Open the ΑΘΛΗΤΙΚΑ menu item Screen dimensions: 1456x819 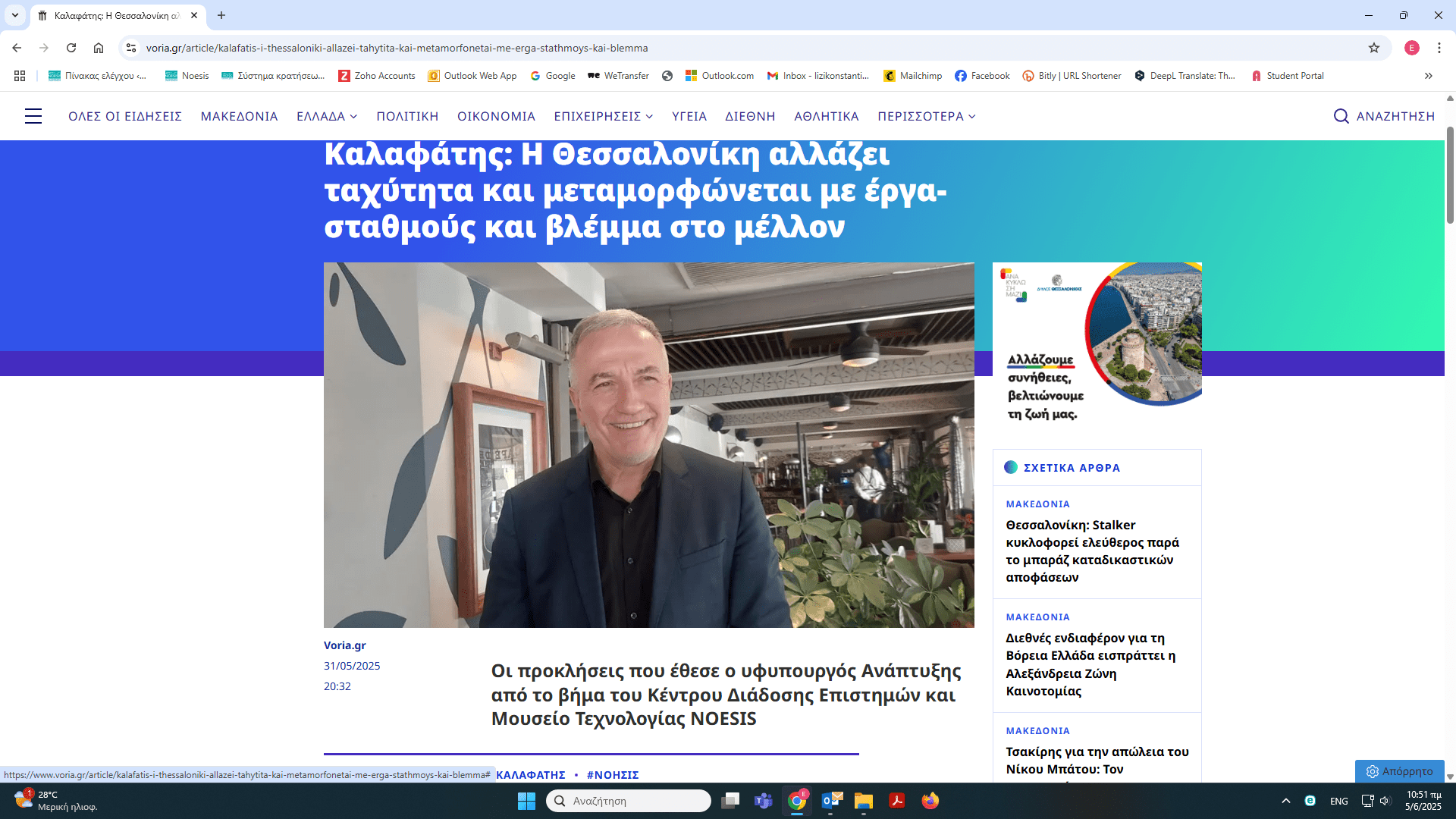click(826, 116)
